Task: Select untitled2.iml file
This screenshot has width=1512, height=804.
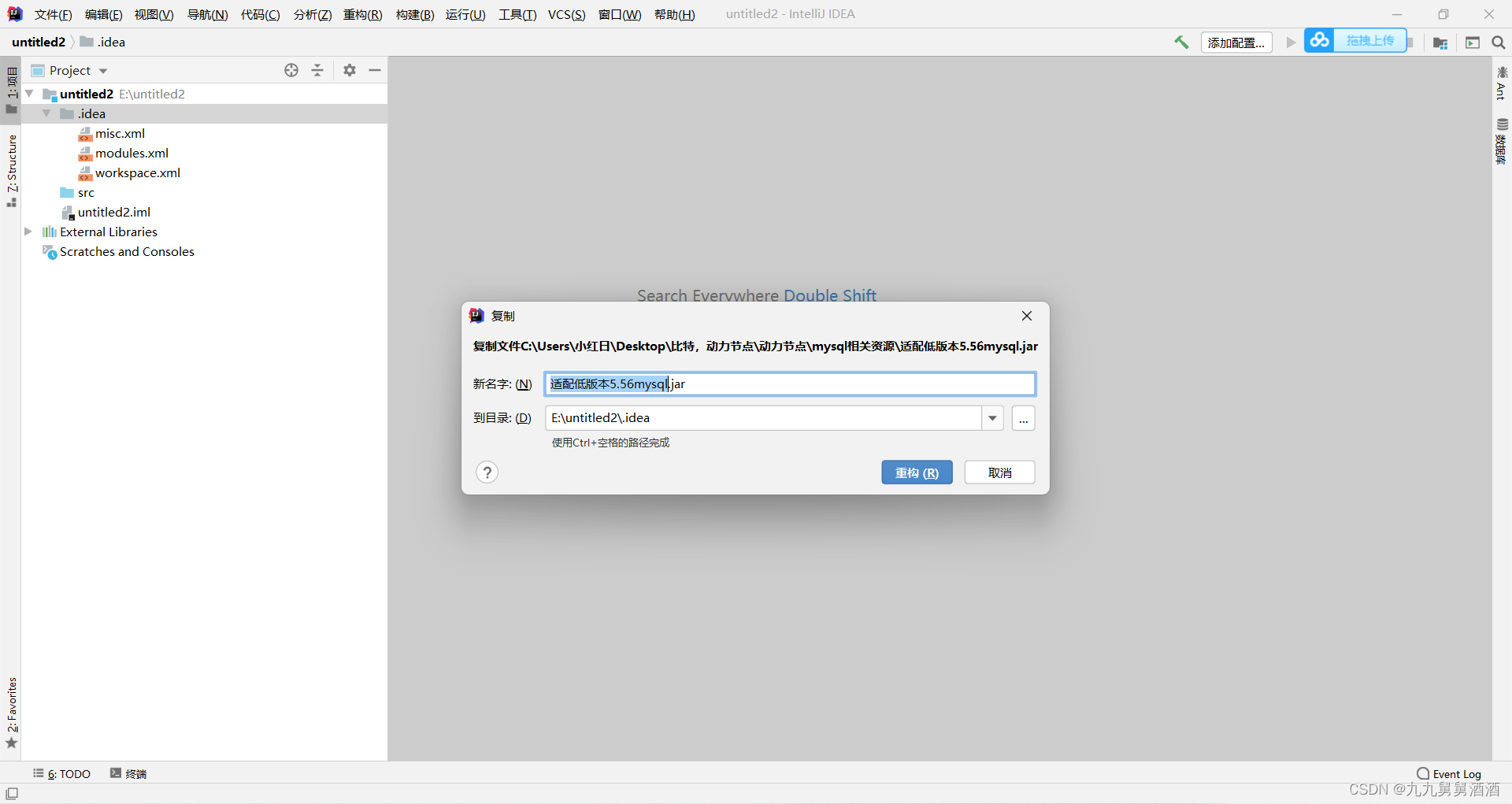Action: tap(113, 212)
